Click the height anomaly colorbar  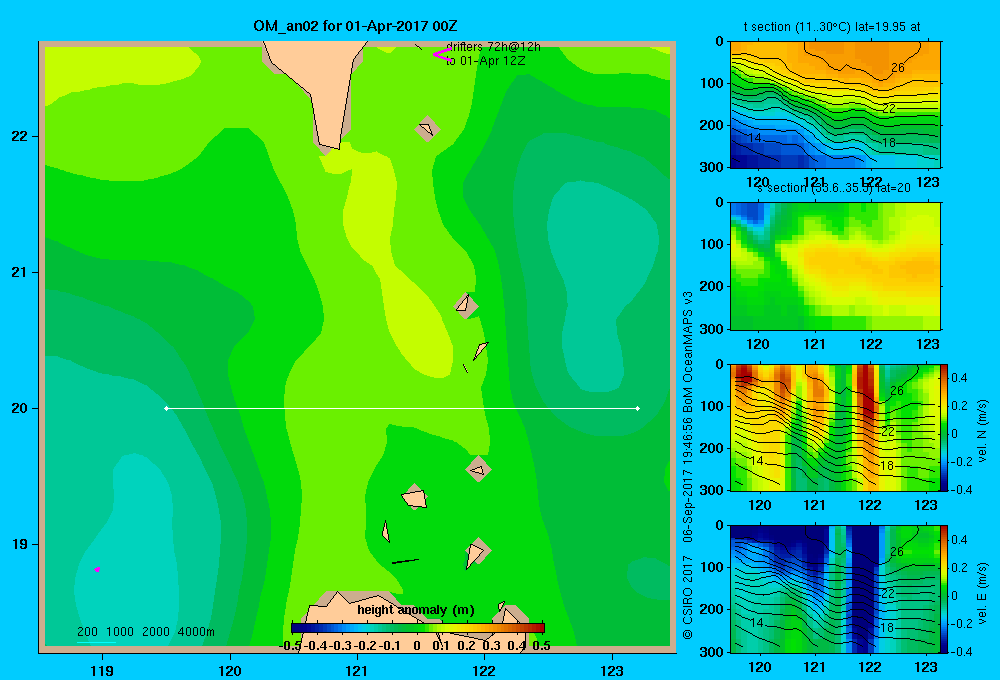click(x=418, y=628)
